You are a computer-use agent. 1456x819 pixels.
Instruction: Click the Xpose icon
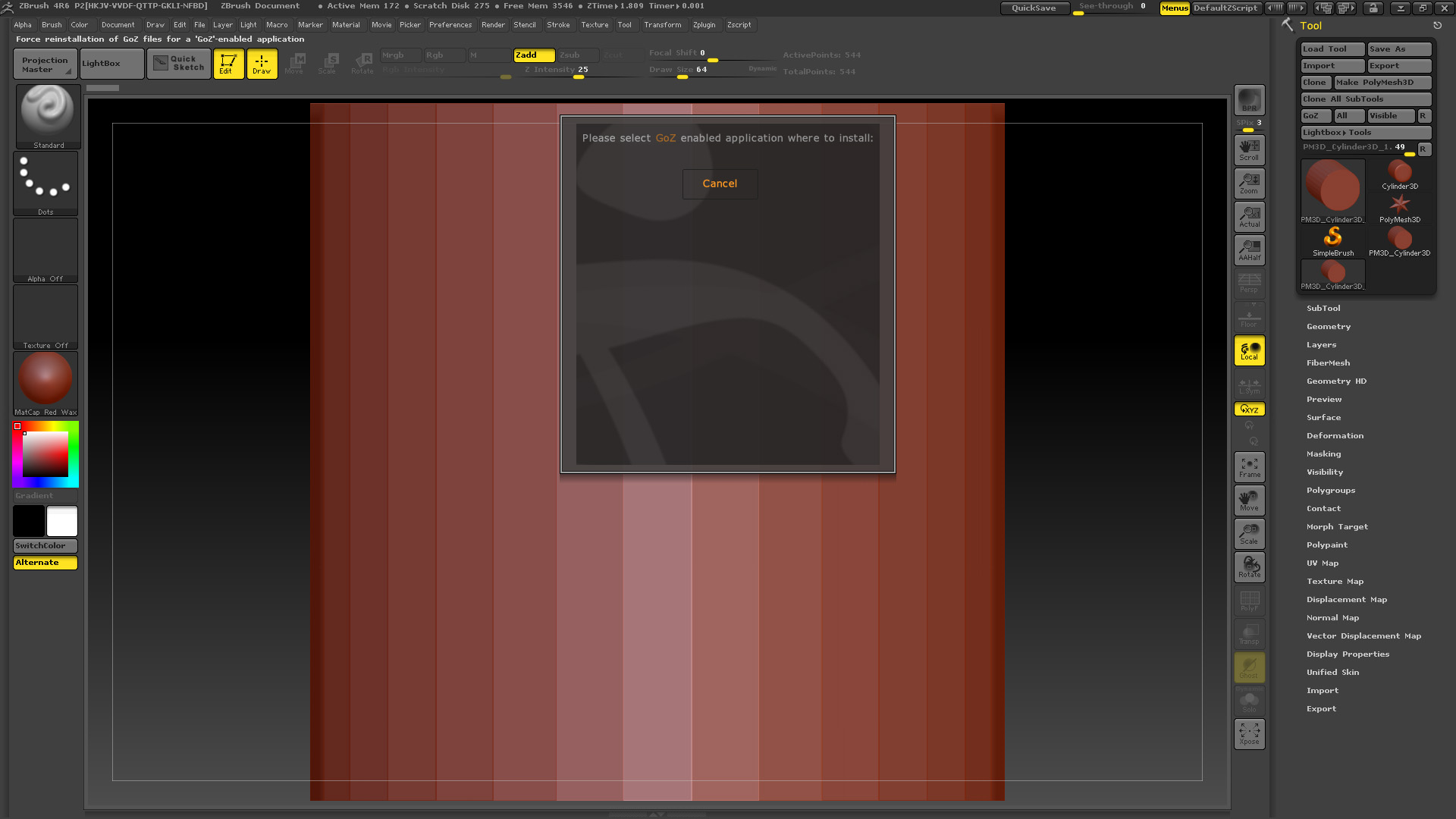point(1249,733)
